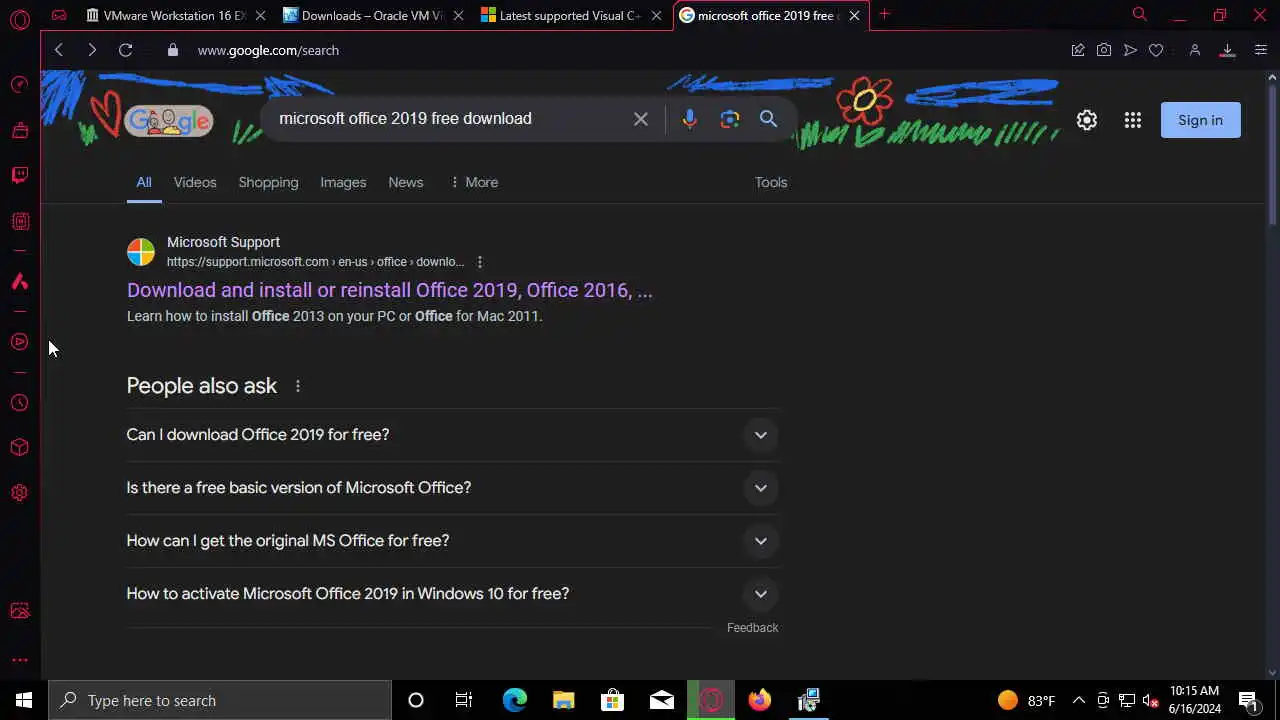Open Firefox from the taskbar
1280x720 pixels.
point(760,700)
